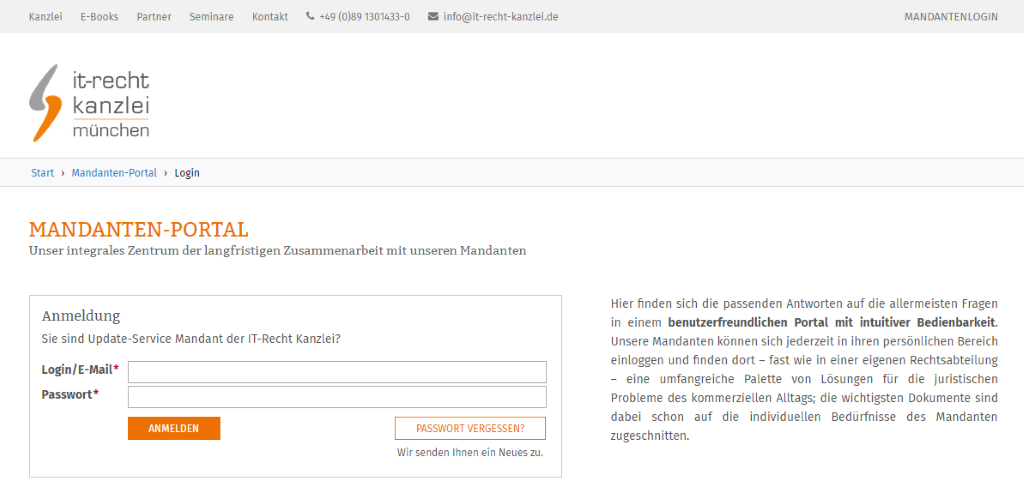Image resolution: width=1024 pixels, height=482 pixels.
Task: Call phone number +49 (0)89 1301433-0
Action: [364, 17]
